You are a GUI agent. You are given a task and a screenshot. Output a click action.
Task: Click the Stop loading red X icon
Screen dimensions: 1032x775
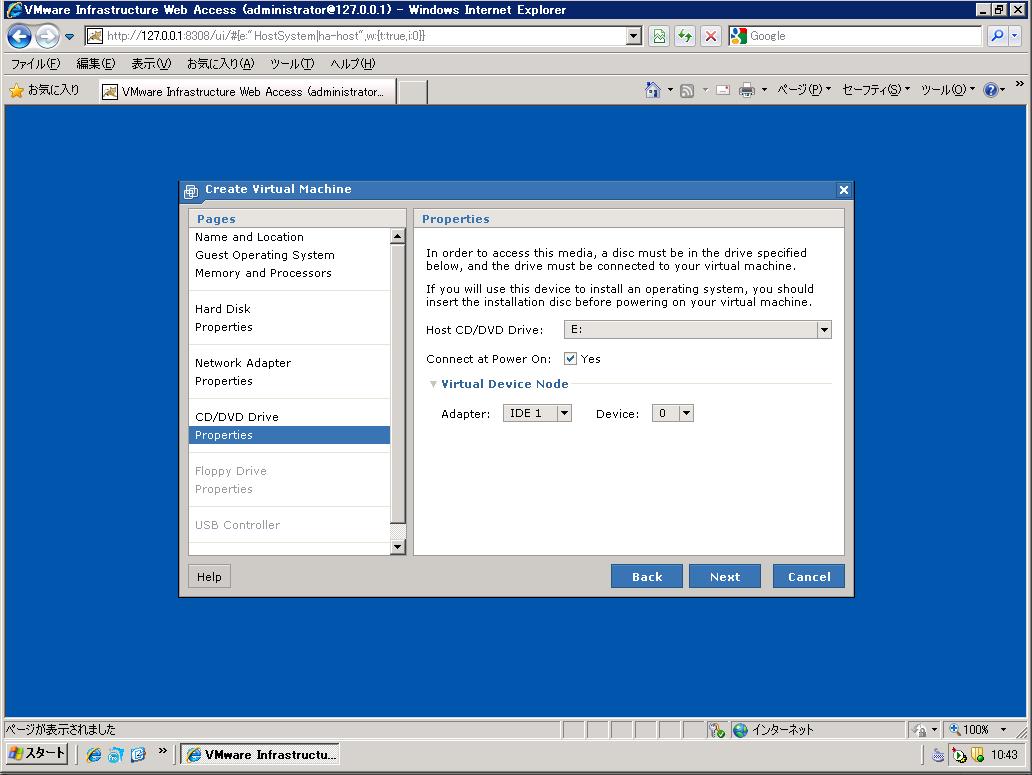[x=711, y=36]
